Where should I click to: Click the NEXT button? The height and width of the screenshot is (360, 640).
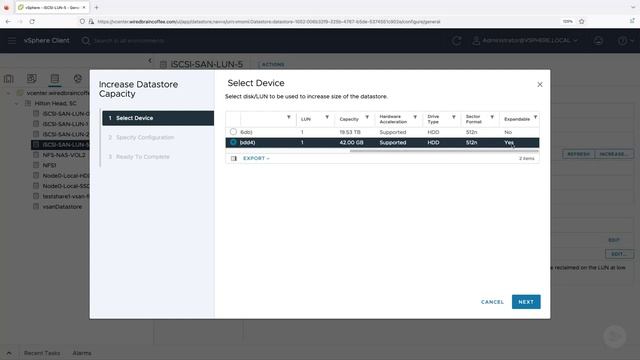click(x=526, y=302)
